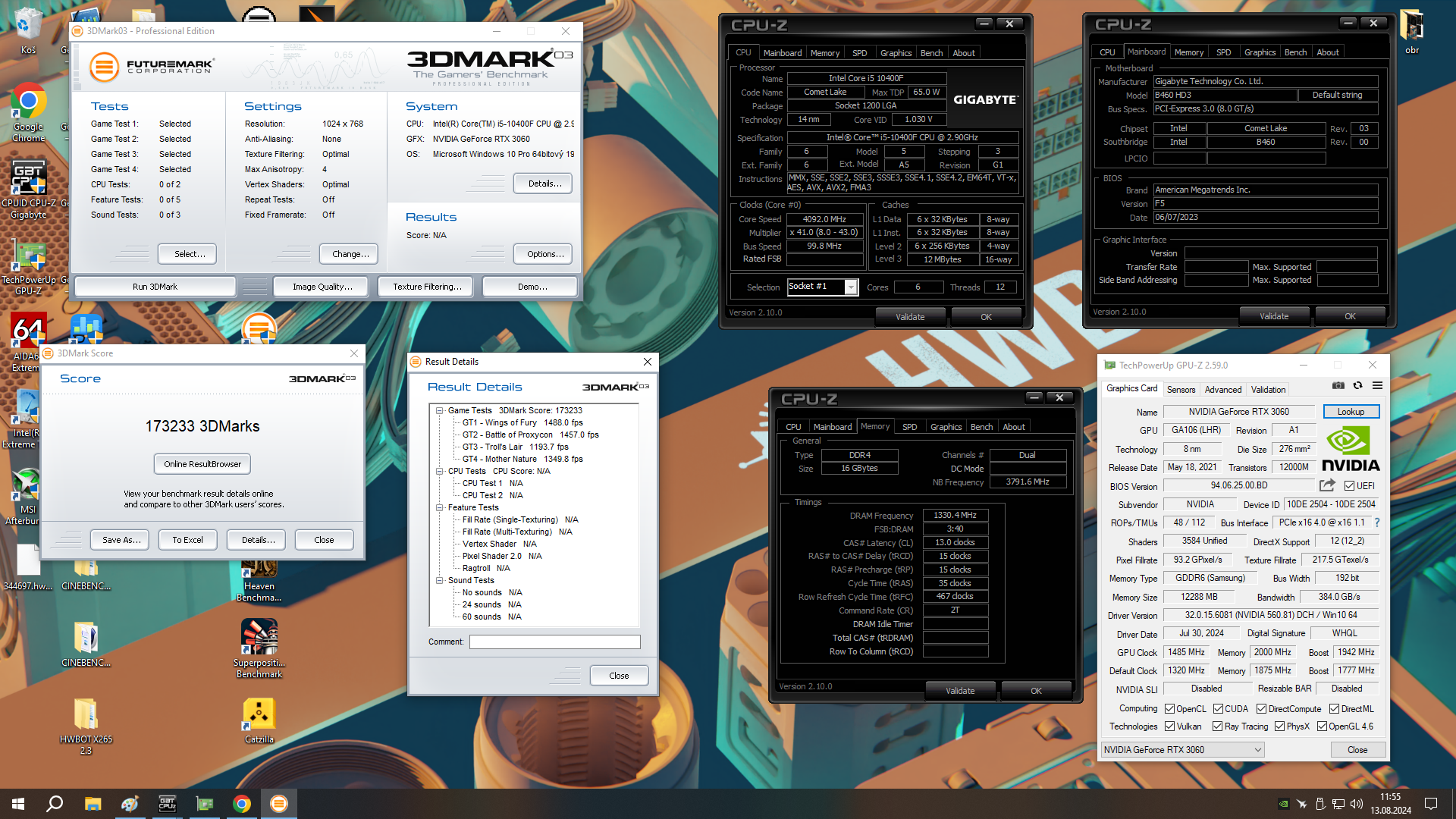Image resolution: width=1456 pixels, height=819 pixels.
Task: Toggle UEFI checkbox in GPU-Z
Action: click(x=1349, y=486)
